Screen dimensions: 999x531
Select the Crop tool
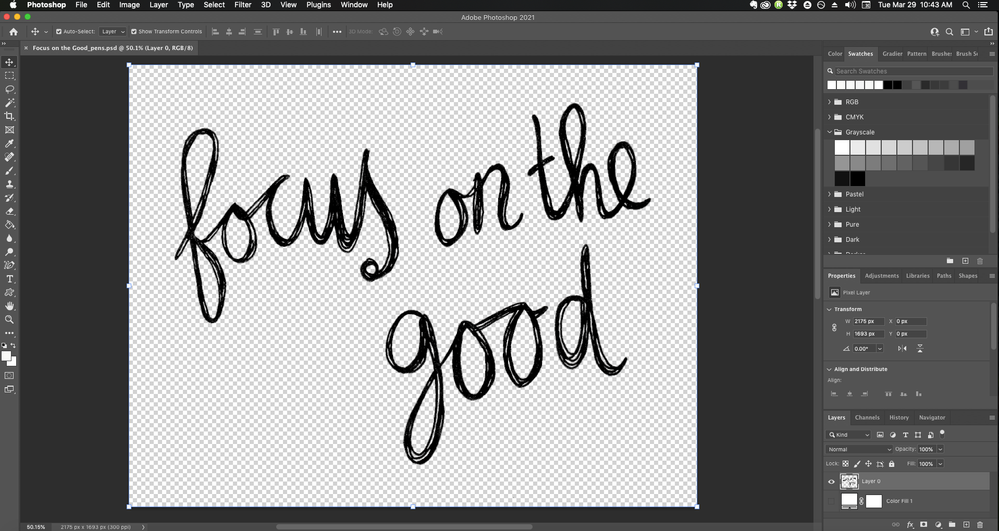[x=10, y=116]
